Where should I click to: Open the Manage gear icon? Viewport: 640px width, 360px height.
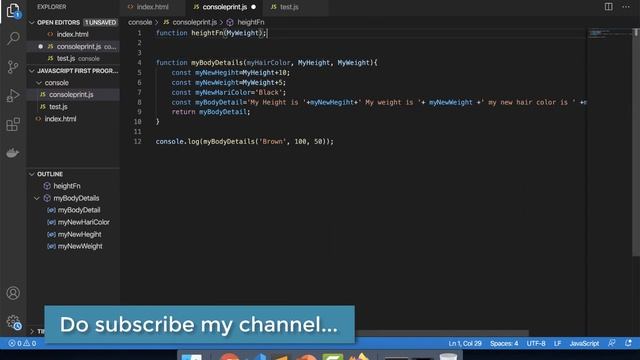coord(13,322)
